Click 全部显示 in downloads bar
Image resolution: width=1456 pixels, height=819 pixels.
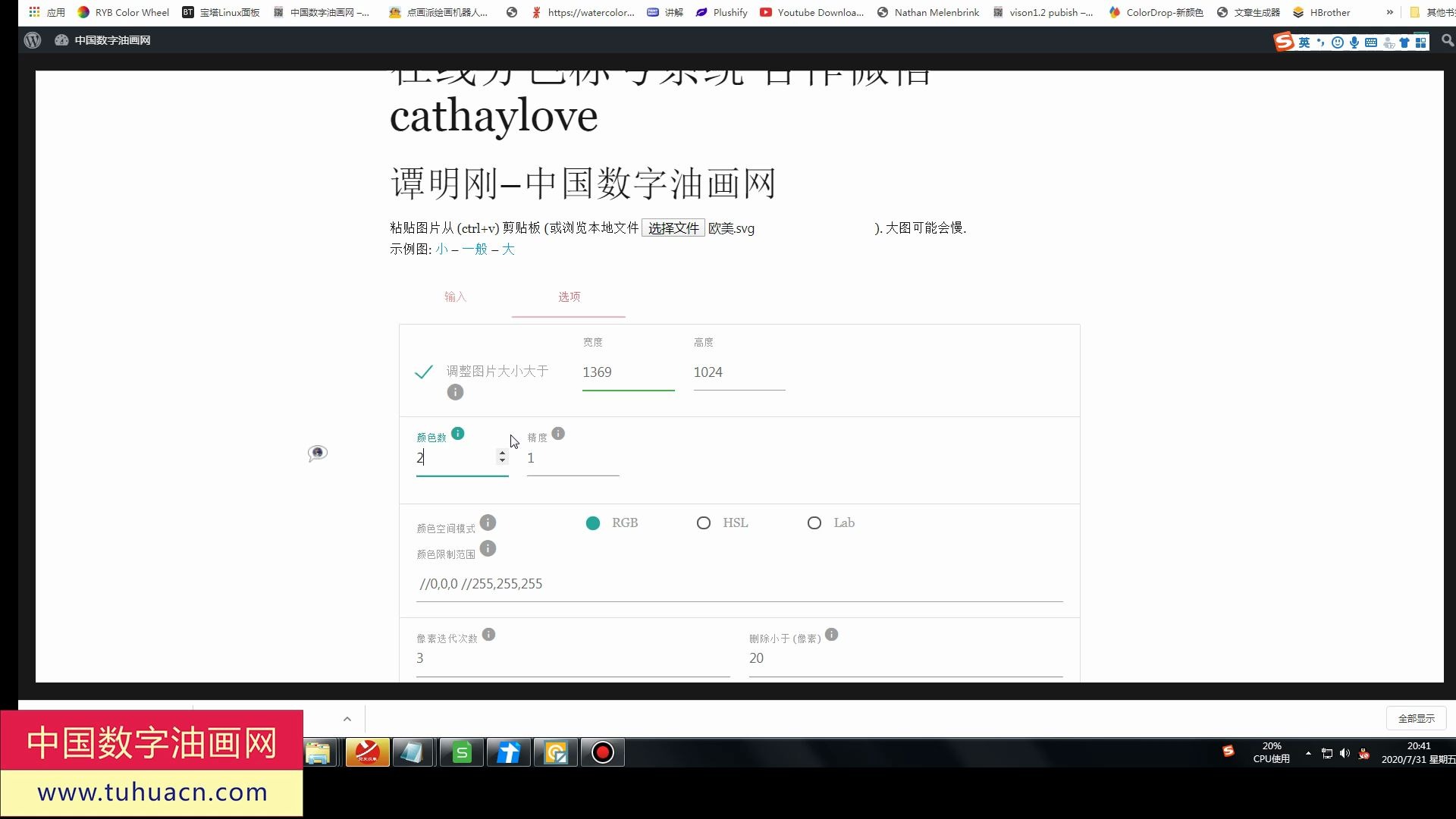pos(1417,718)
